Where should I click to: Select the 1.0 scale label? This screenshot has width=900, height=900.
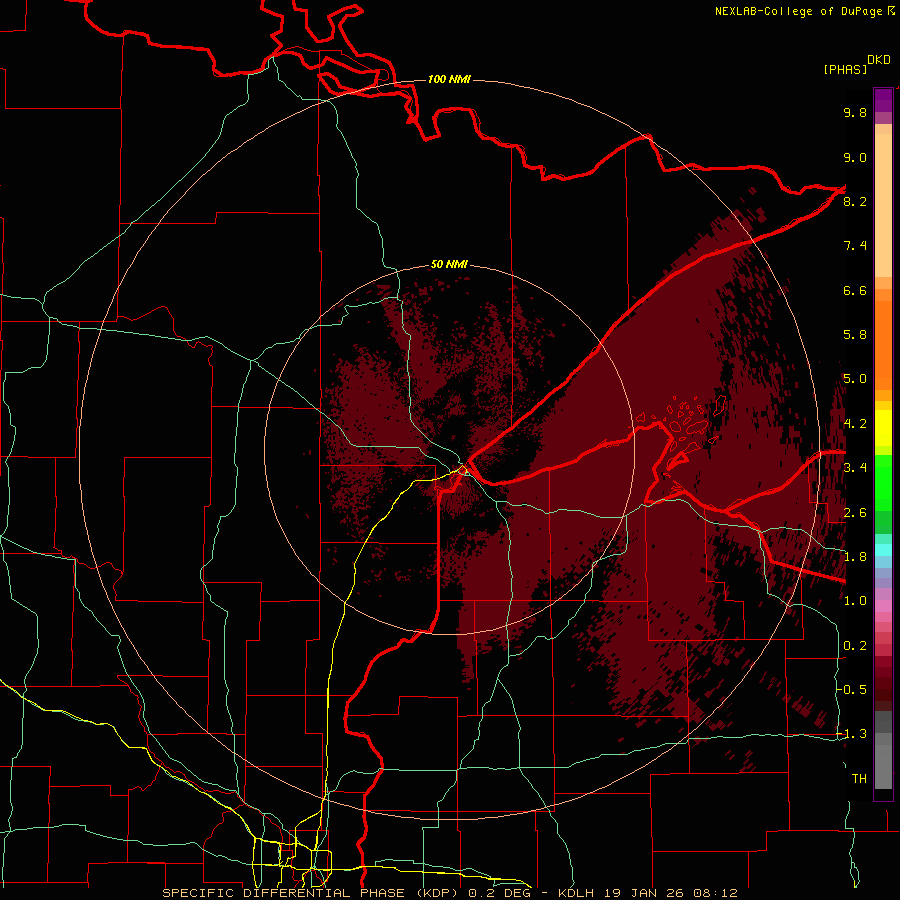tap(855, 601)
